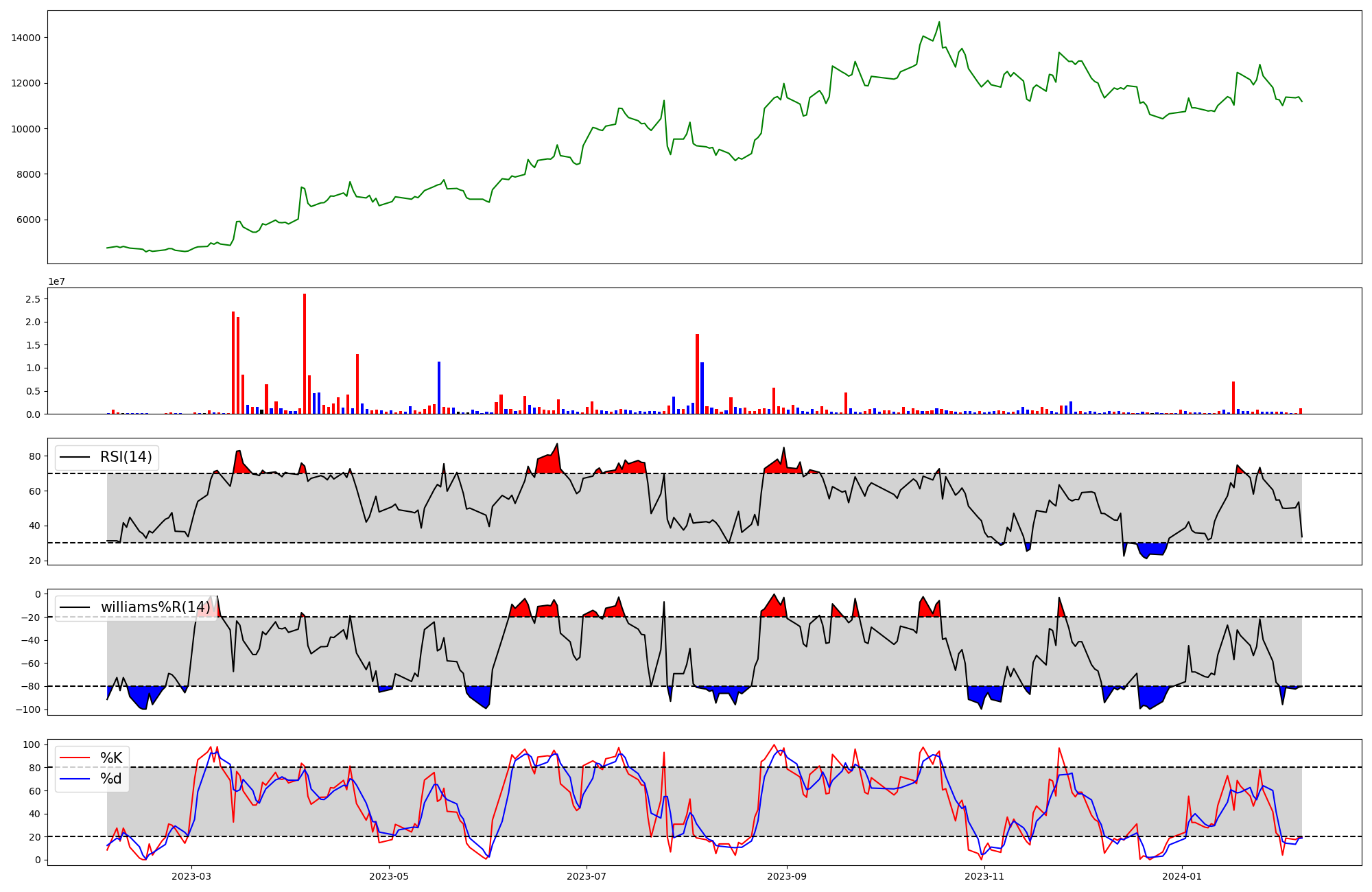Click the RSI(14) legend label
The width and height of the screenshot is (1372, 892).
[x=126, y=457]
